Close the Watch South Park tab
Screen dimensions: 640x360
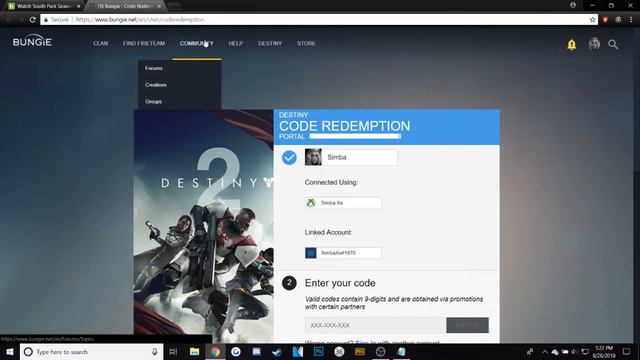(x=78, y=6)
